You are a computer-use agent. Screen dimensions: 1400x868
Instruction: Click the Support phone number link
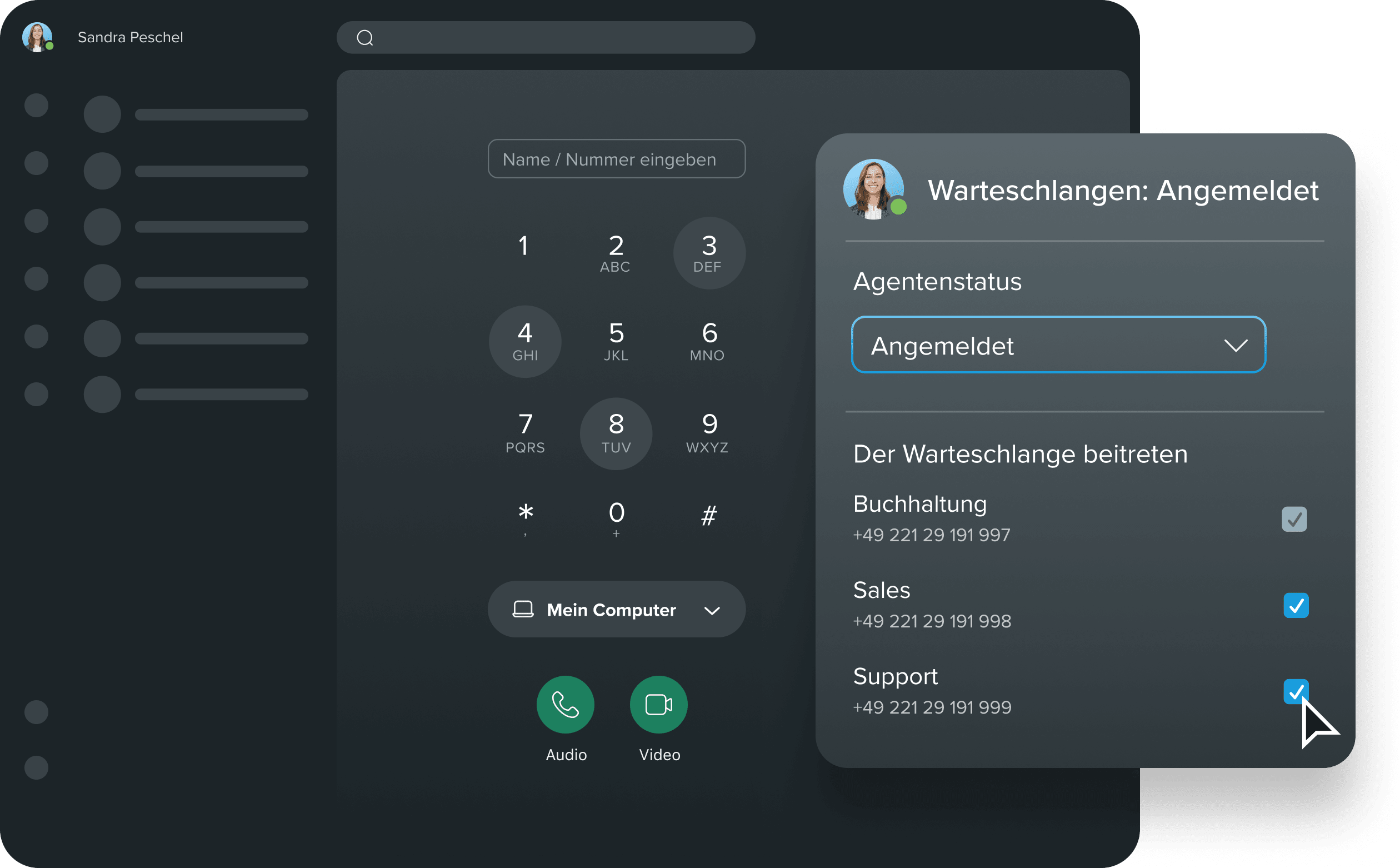coord(932,707)
